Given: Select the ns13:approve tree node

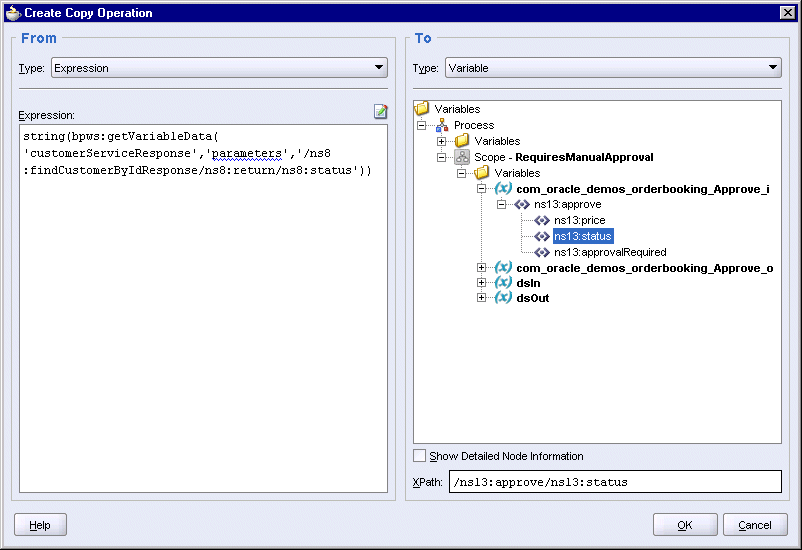Looking at the screenshot, I should pyautogui.click(x=568, y=205).
